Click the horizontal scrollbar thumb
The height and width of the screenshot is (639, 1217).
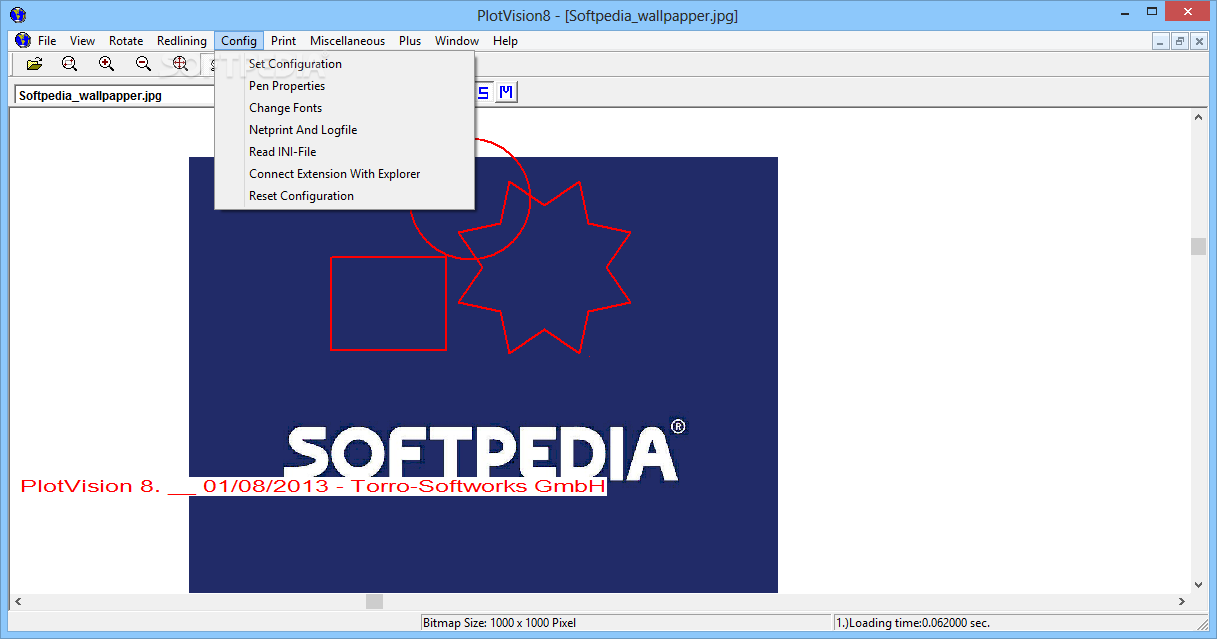click(x=374, y=602)
